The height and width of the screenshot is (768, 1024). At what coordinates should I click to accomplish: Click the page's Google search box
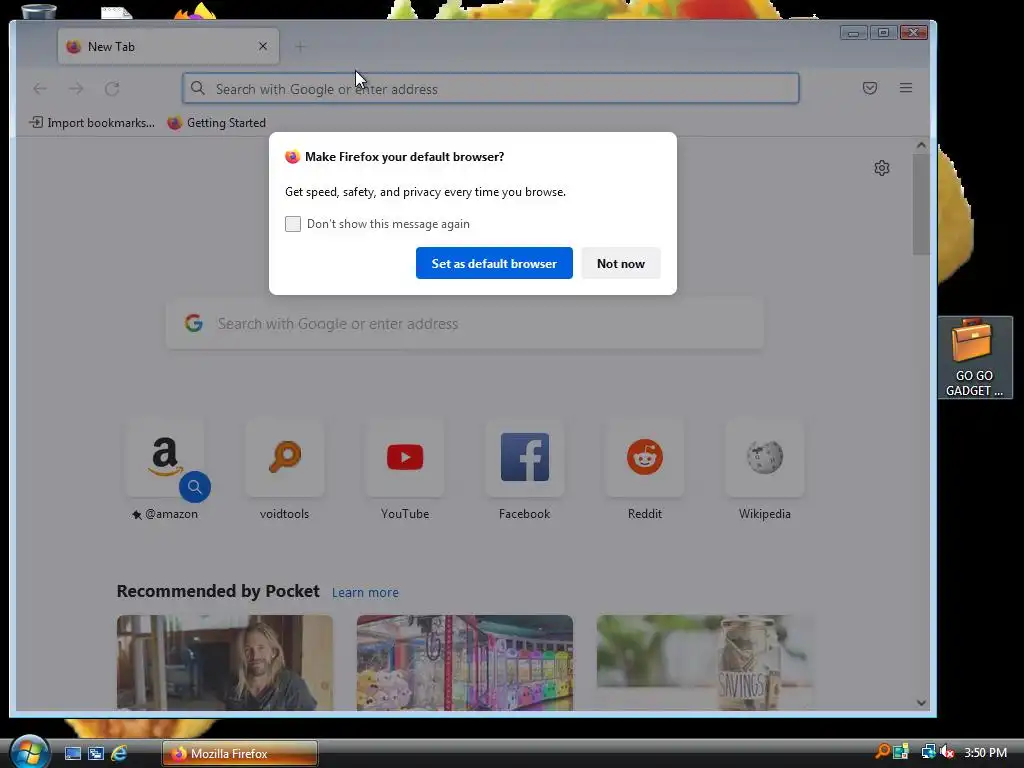tap(464, 323)
